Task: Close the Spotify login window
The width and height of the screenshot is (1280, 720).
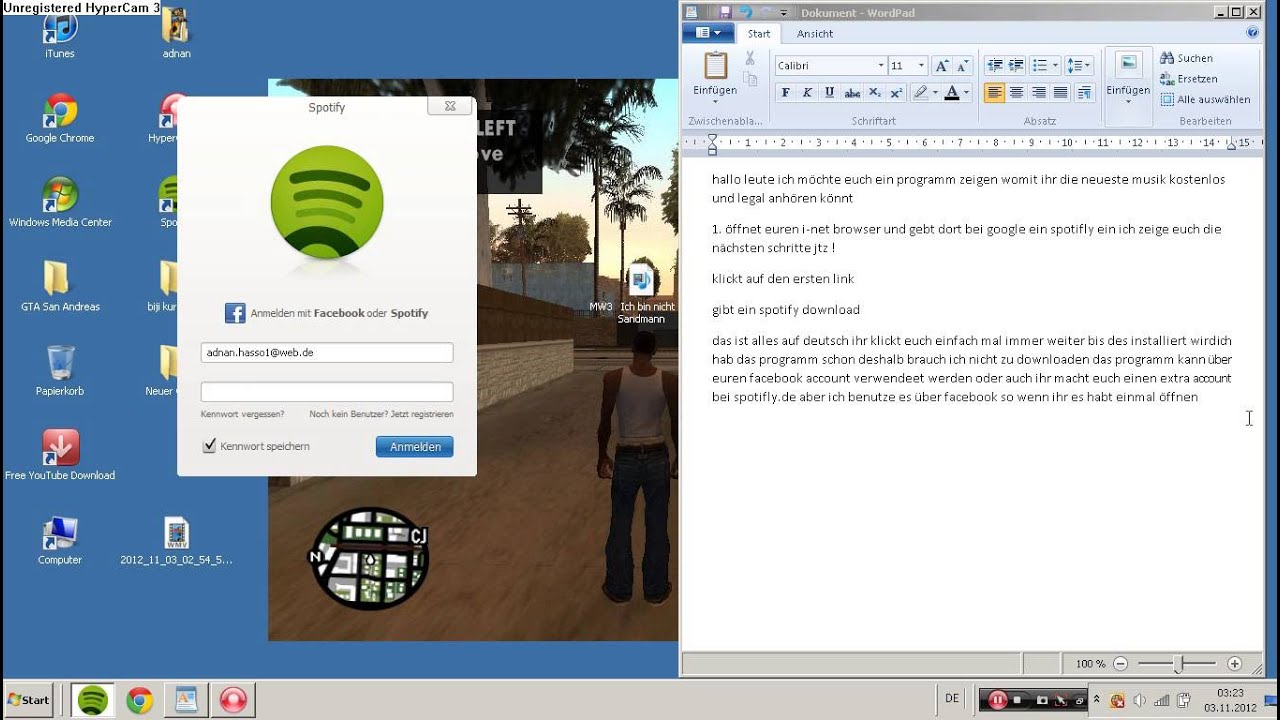Action: [449, 106]
